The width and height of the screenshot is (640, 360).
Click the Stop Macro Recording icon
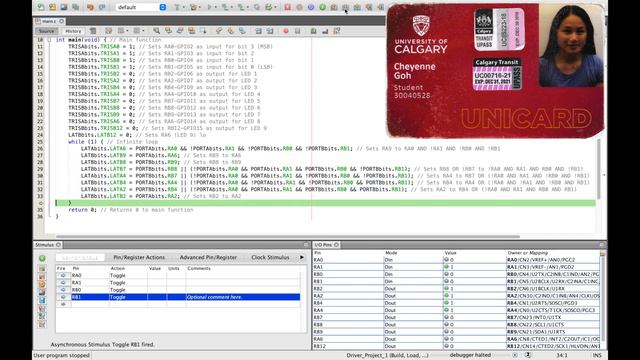[x=298, y=31]
